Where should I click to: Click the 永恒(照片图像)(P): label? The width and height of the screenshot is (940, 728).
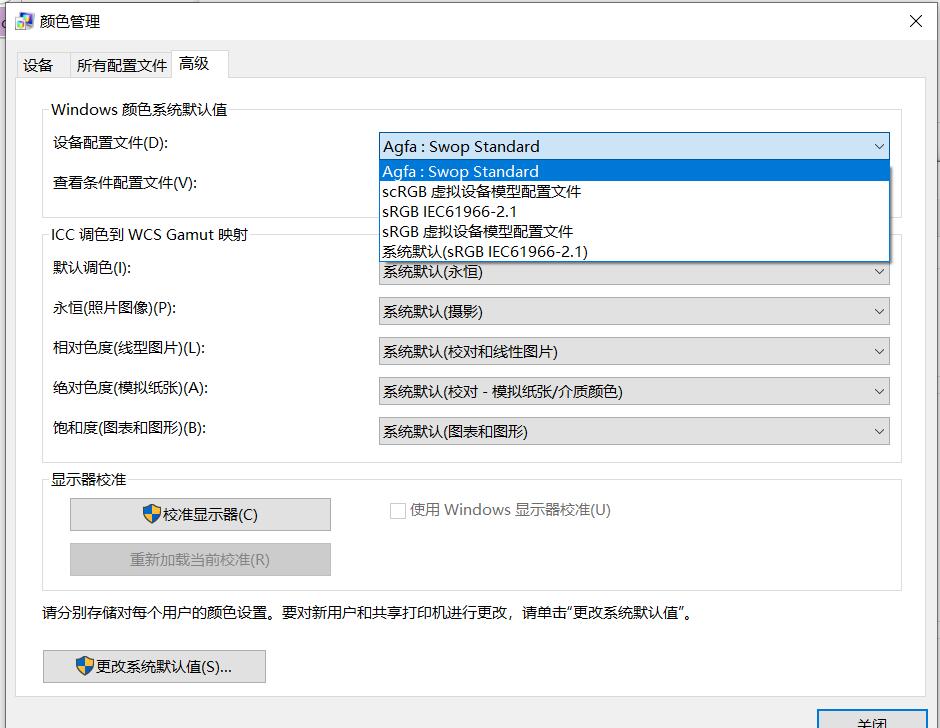click(x=115, y=308)
